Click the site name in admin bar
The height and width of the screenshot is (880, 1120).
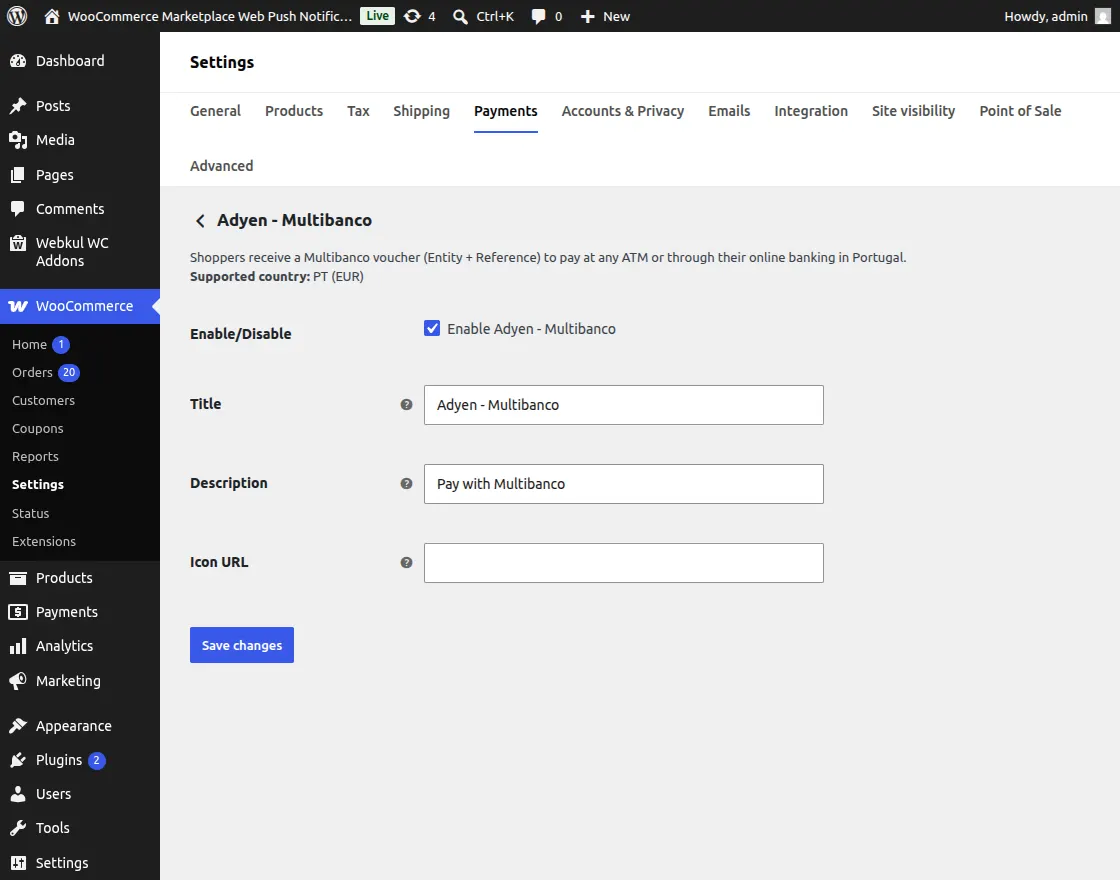tap(210, 16)
